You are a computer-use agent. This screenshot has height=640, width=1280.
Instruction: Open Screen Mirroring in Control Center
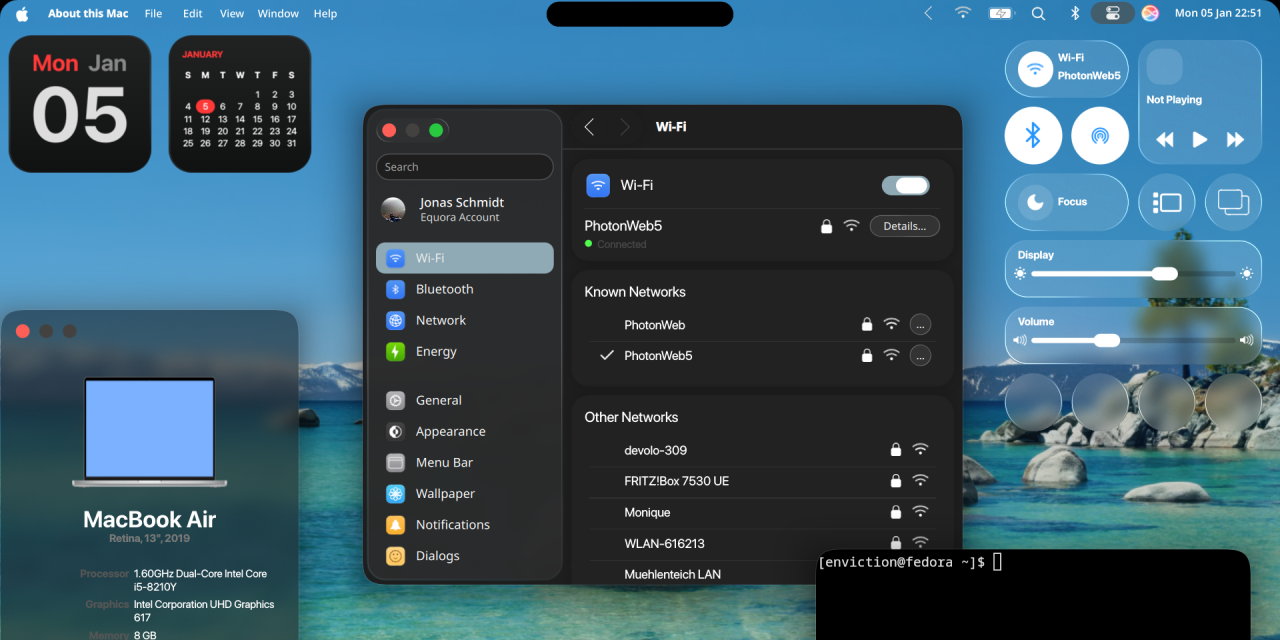1233,203
